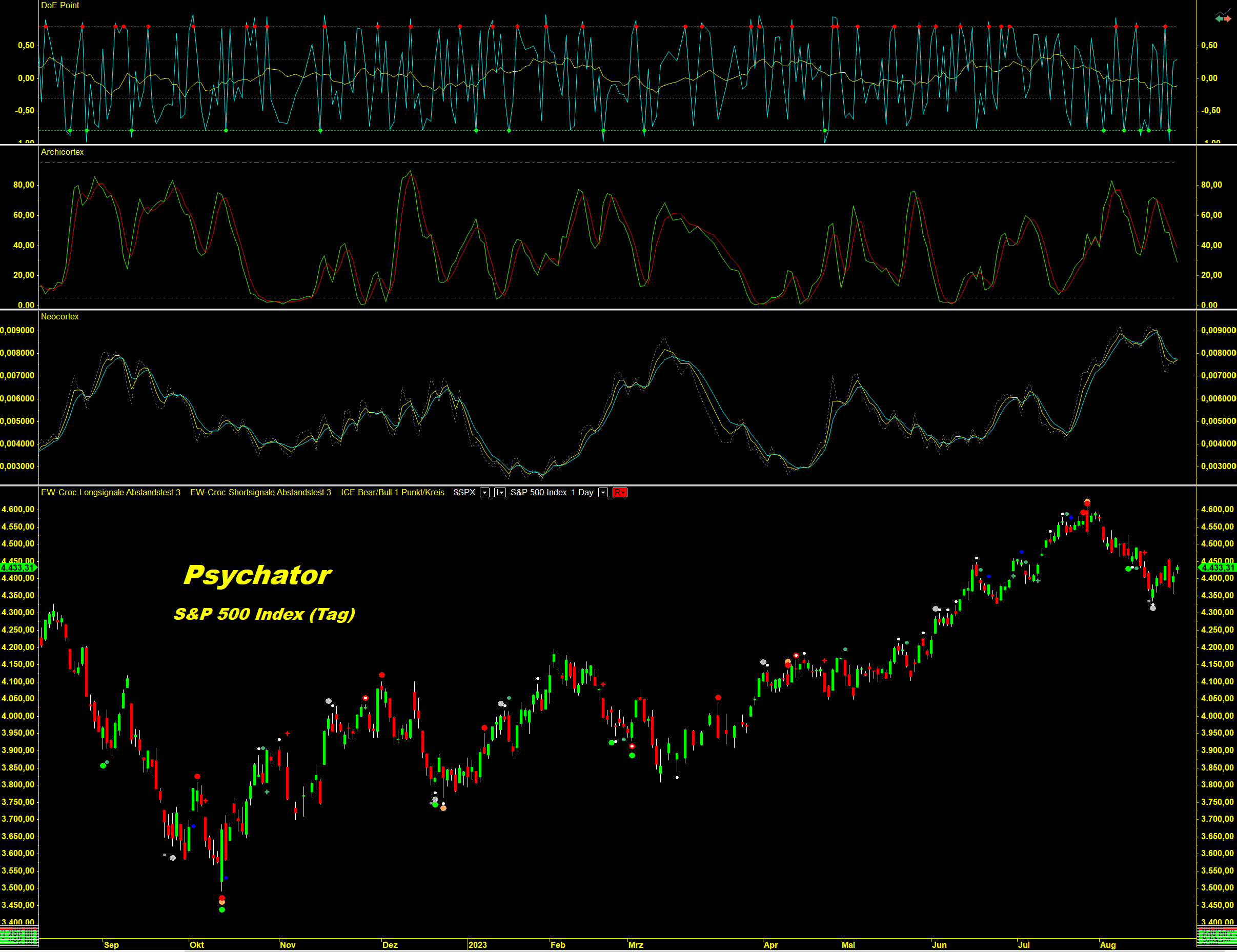Click the yellow Psychator title text
This screenshot has width=1237, height=952.
[258, 575]
